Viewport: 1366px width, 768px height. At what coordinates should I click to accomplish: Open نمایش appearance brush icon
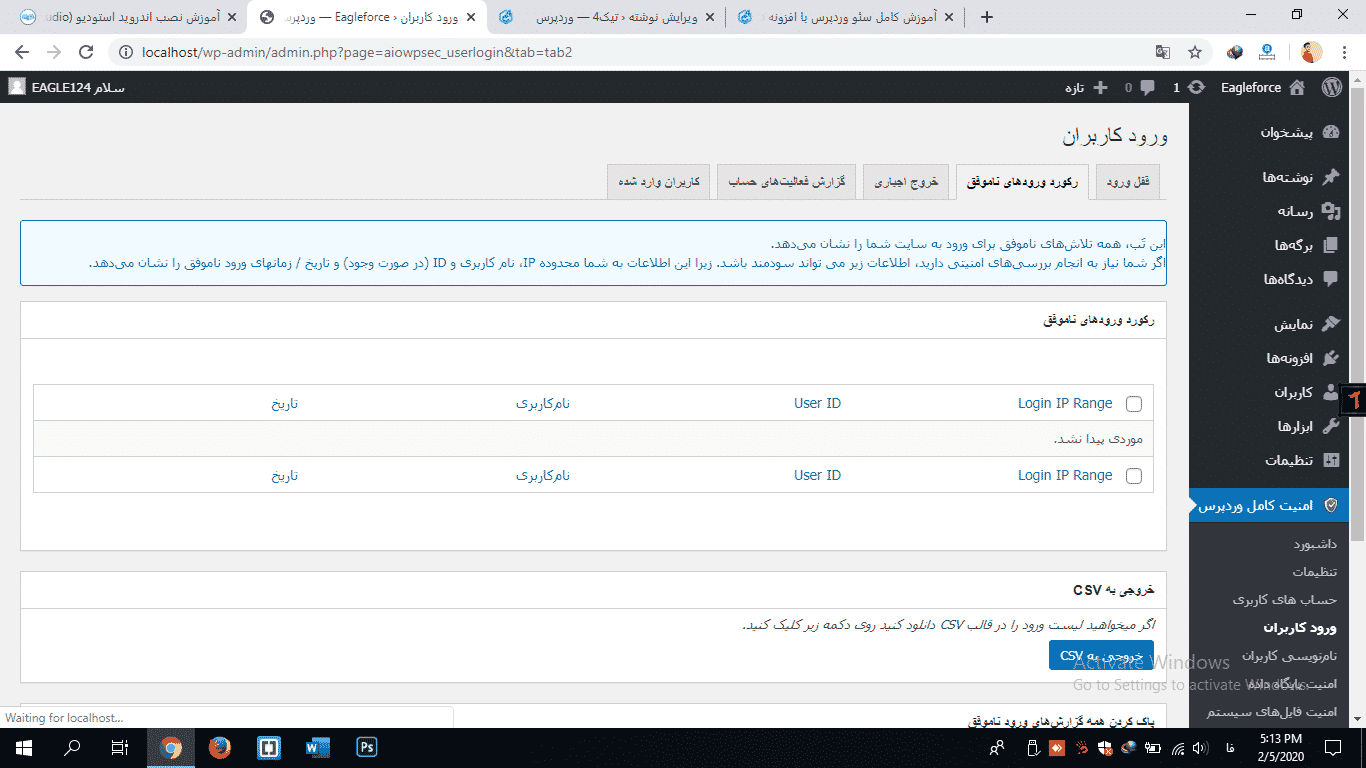1330,324
